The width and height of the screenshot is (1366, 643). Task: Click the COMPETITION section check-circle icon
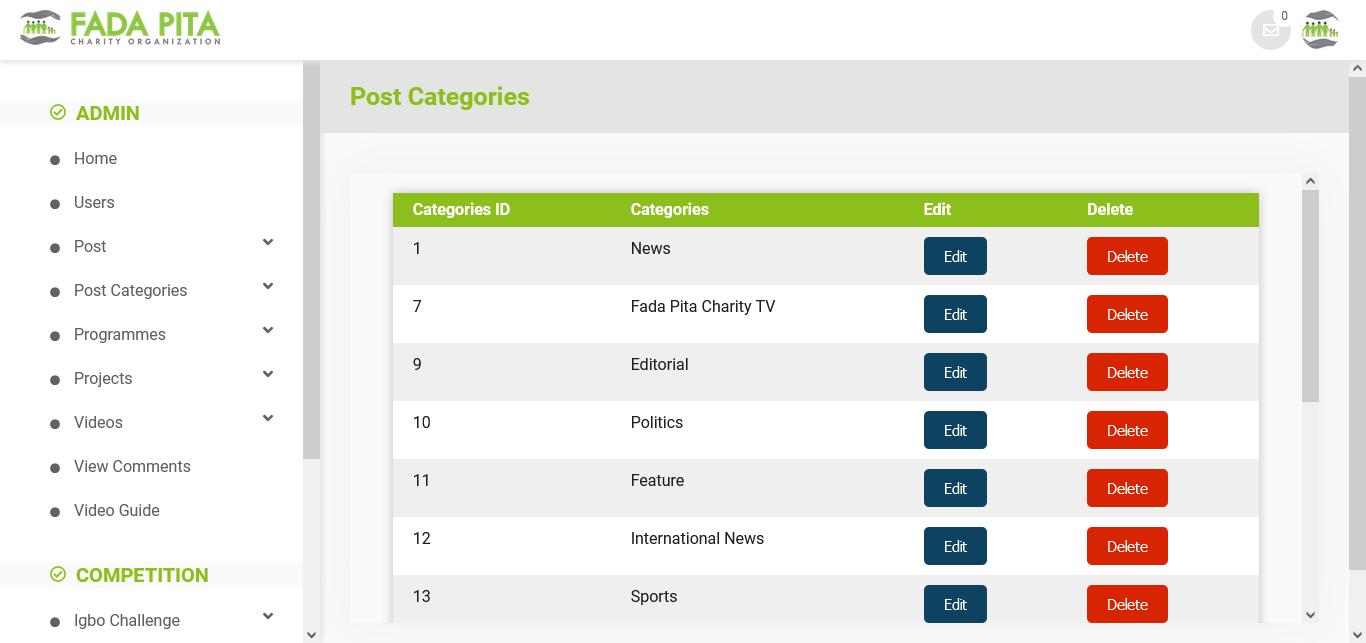tap(58, 574)
